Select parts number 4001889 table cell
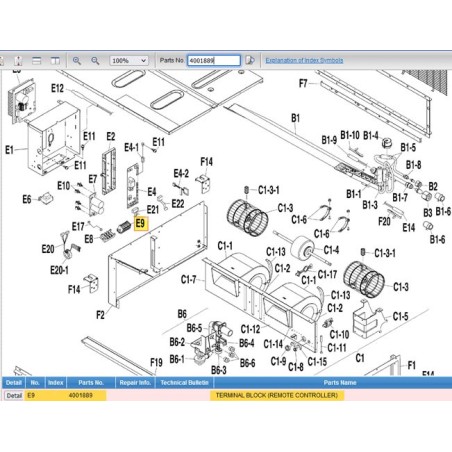 click(x=81, y=395)
